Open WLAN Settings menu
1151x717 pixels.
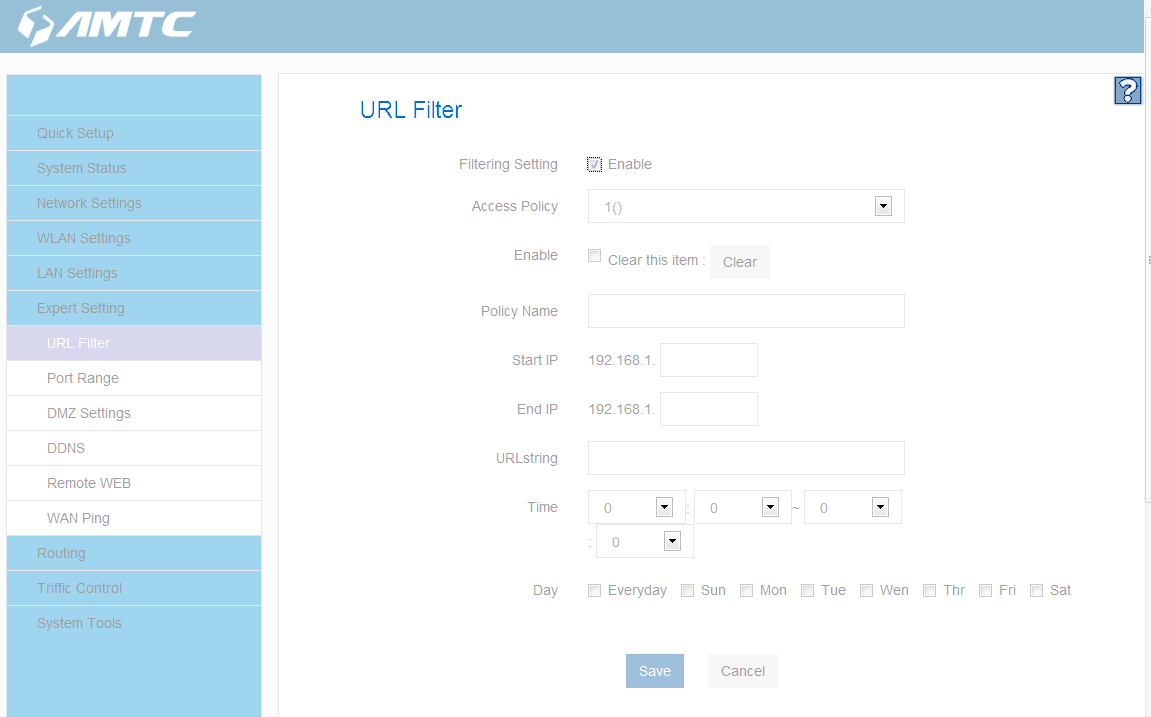(x=134, y=239)
